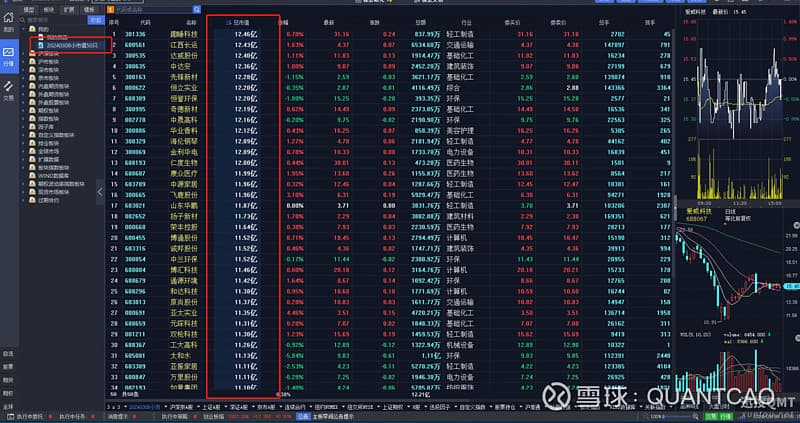Collapse the 我的 root folder
The width and height of the screenshot is (800, 423).
pos(24,29)
